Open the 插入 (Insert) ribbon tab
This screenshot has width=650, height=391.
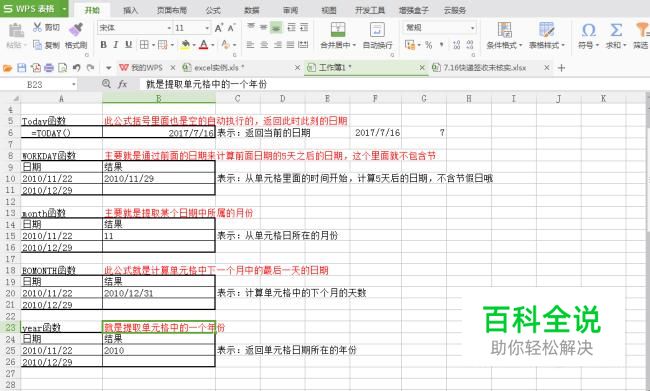click(x=130, y=10)
